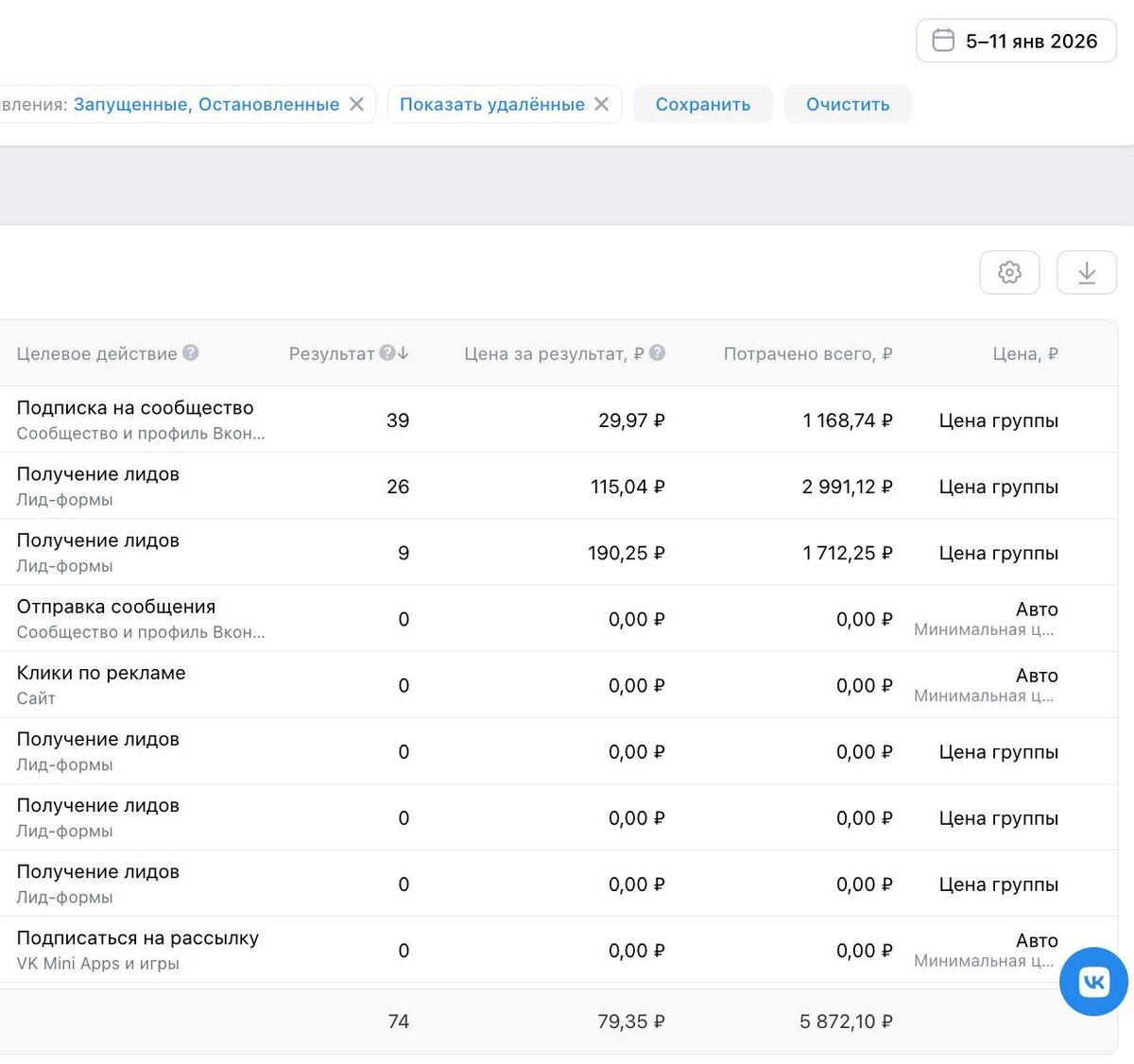Image resolution: width=1134 pixels, height=1064 pixels.
Task: Remove the Запущенные, Остановленные filter chip
Action: point(357,104)
